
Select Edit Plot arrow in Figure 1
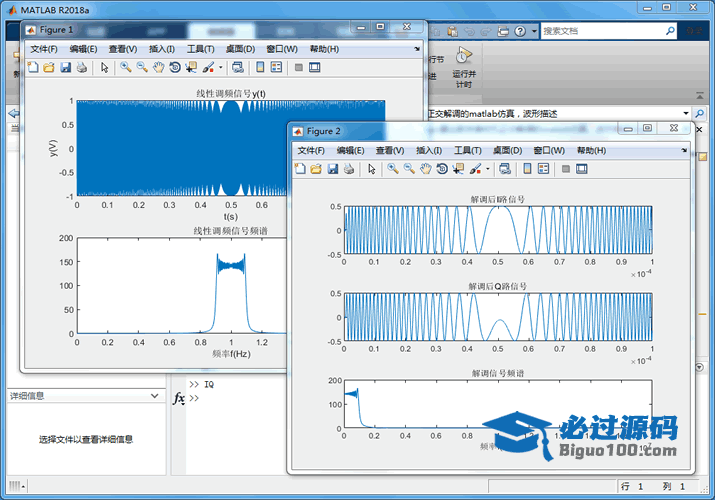(104, 67)
